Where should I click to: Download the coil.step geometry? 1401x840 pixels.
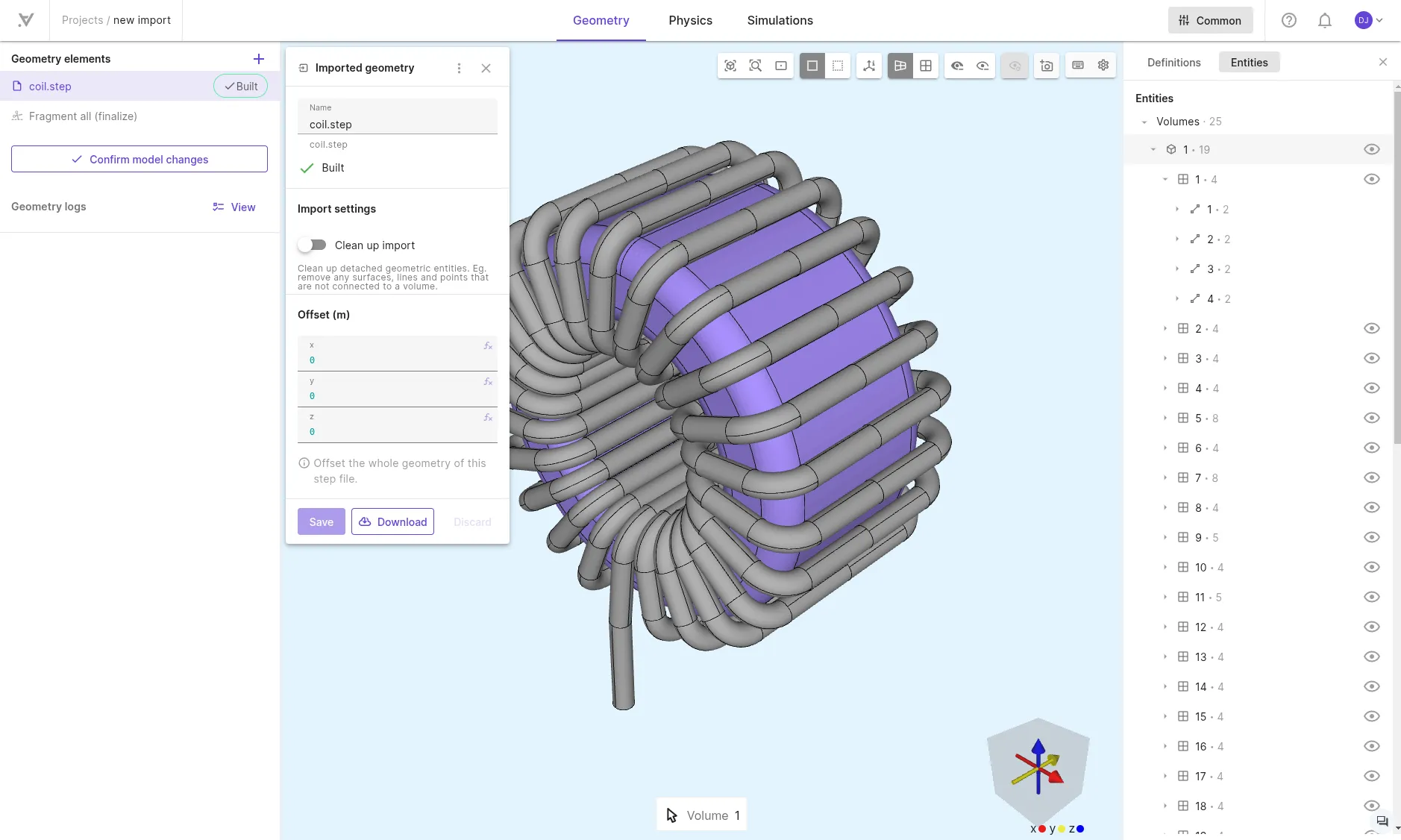392,521
